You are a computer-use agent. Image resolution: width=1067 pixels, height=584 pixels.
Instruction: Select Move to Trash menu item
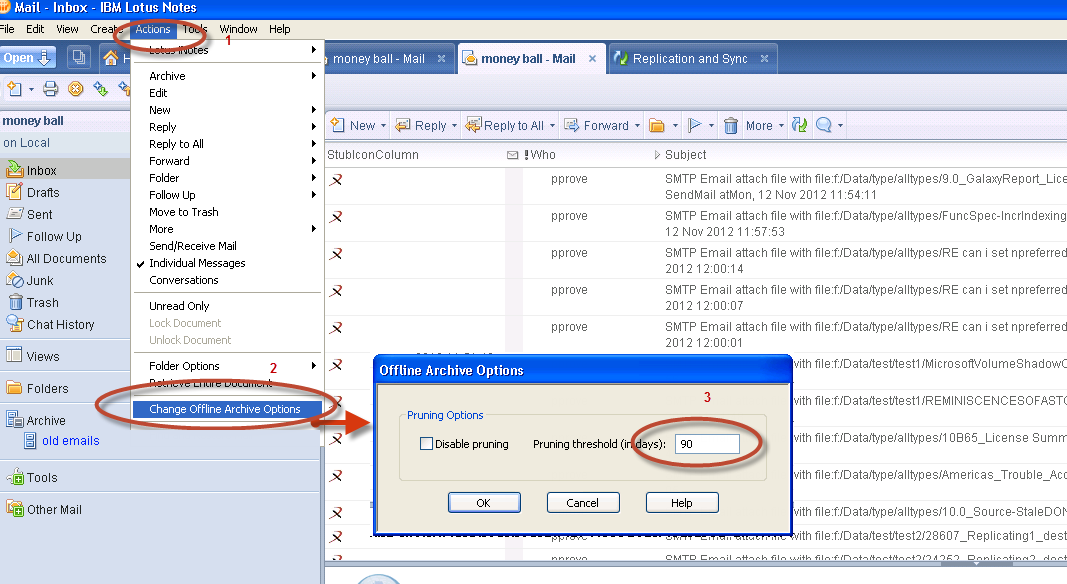227,212
